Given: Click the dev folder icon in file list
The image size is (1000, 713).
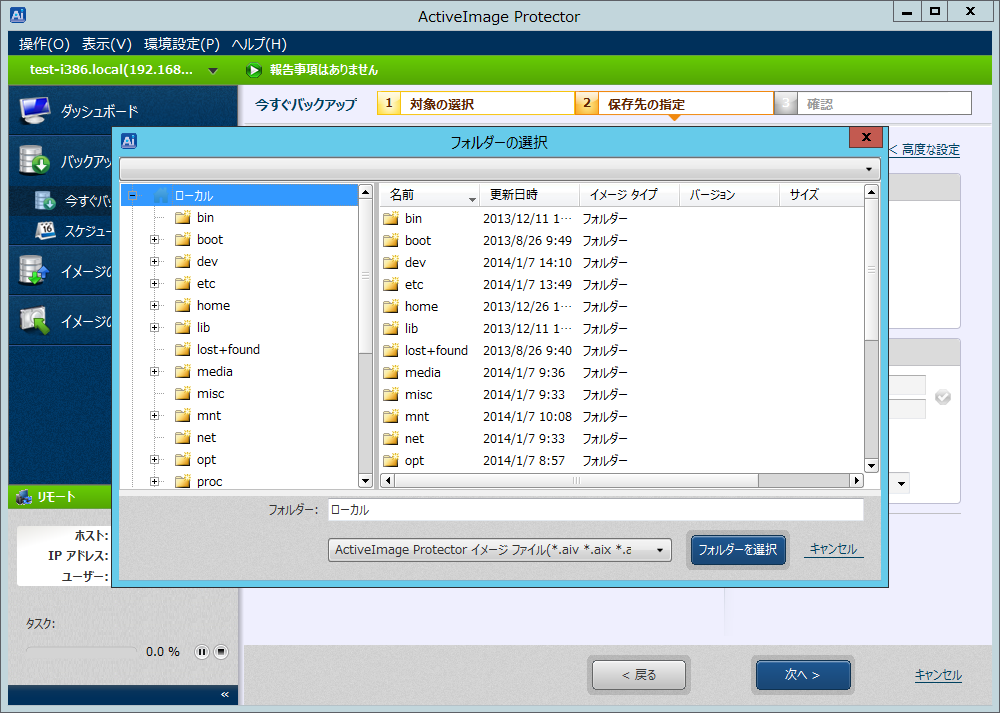Looking at the screenshot, I should pyautogui.click(x=391, y=263).
